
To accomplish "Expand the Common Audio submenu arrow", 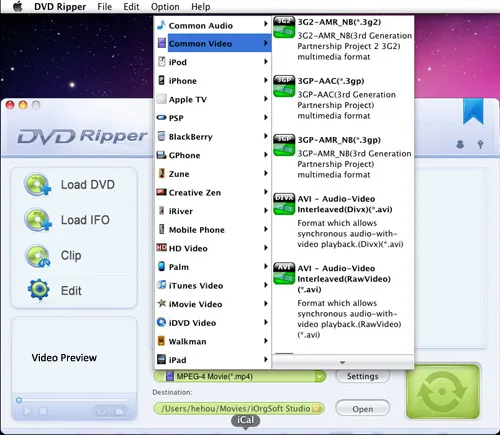I will 266,24.
